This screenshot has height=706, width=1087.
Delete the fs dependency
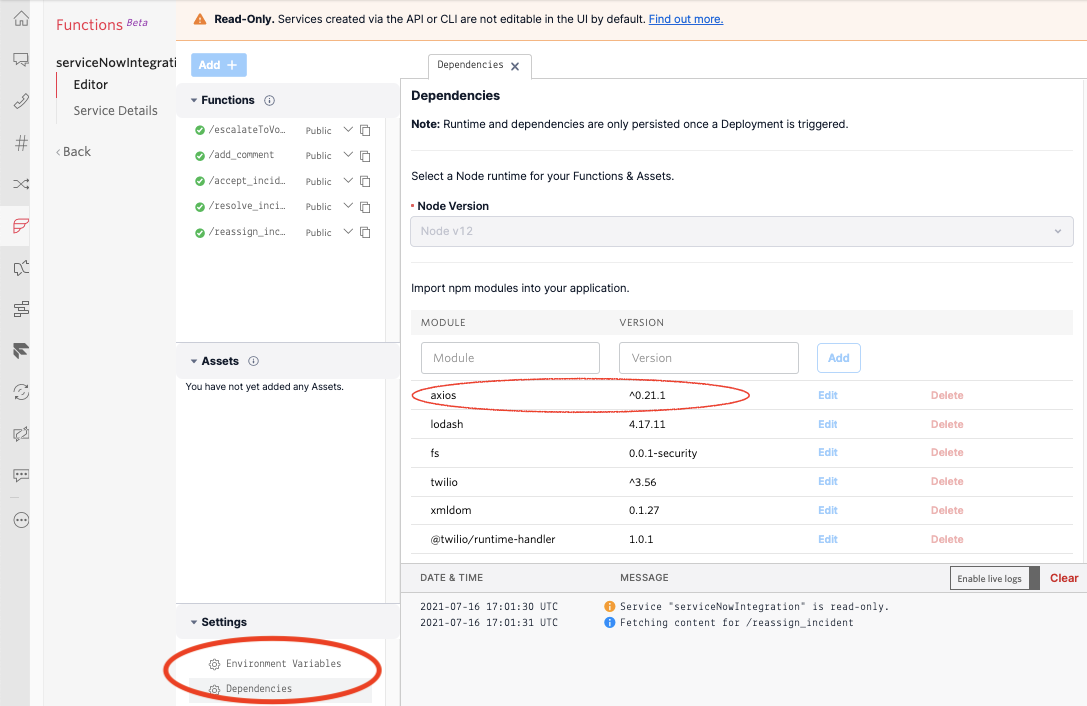947,453
